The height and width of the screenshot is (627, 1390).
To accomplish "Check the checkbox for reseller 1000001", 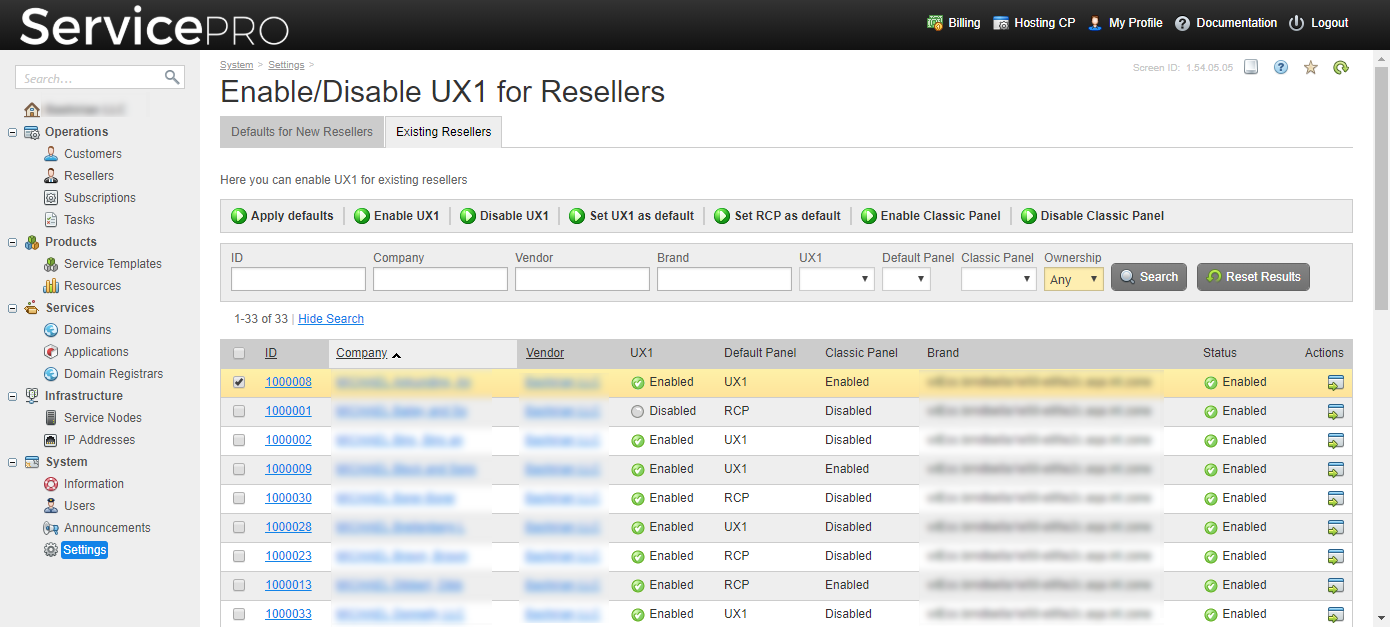I will 239,411.
